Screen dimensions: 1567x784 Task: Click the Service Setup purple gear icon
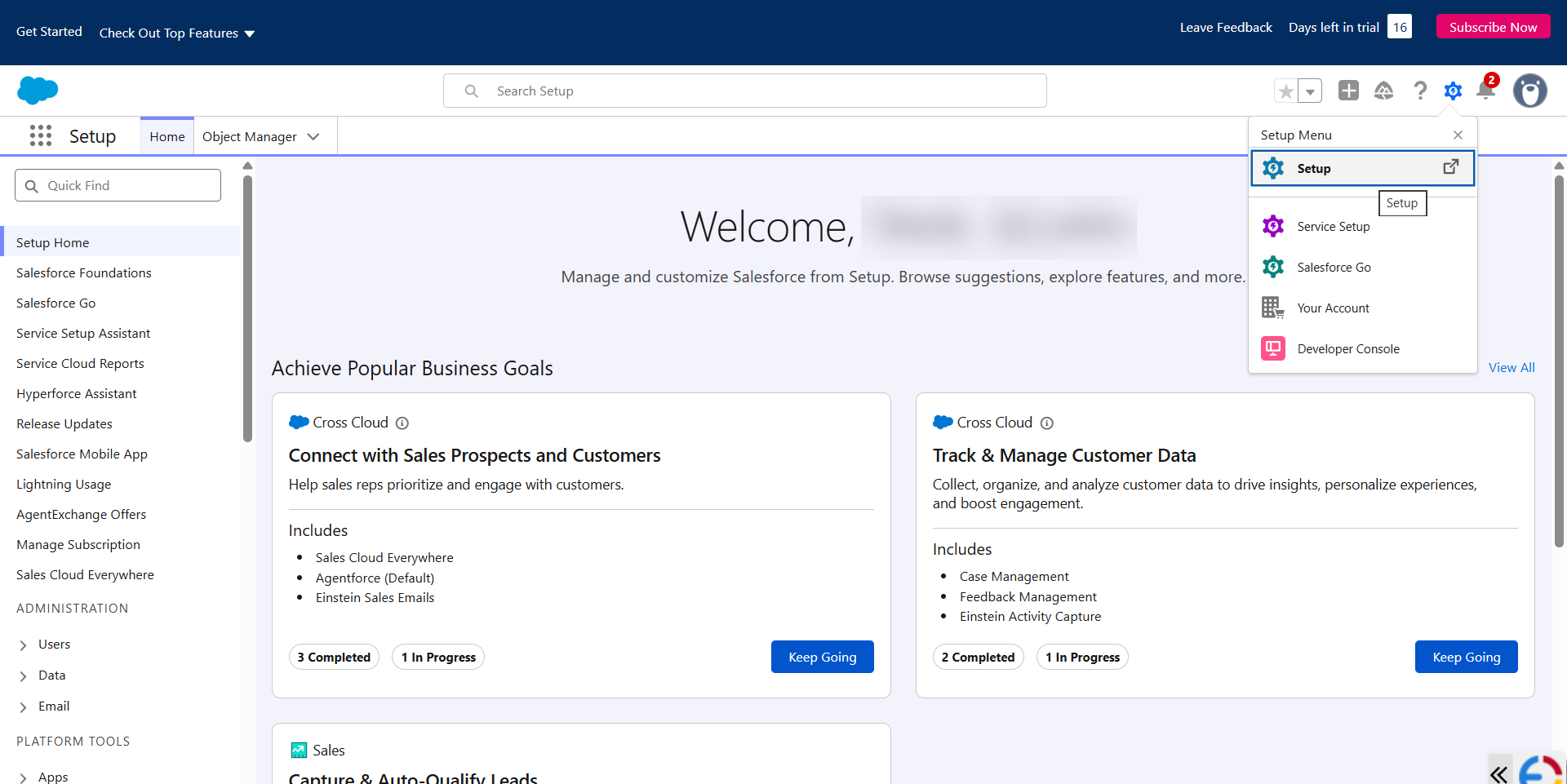point(1273,226)
